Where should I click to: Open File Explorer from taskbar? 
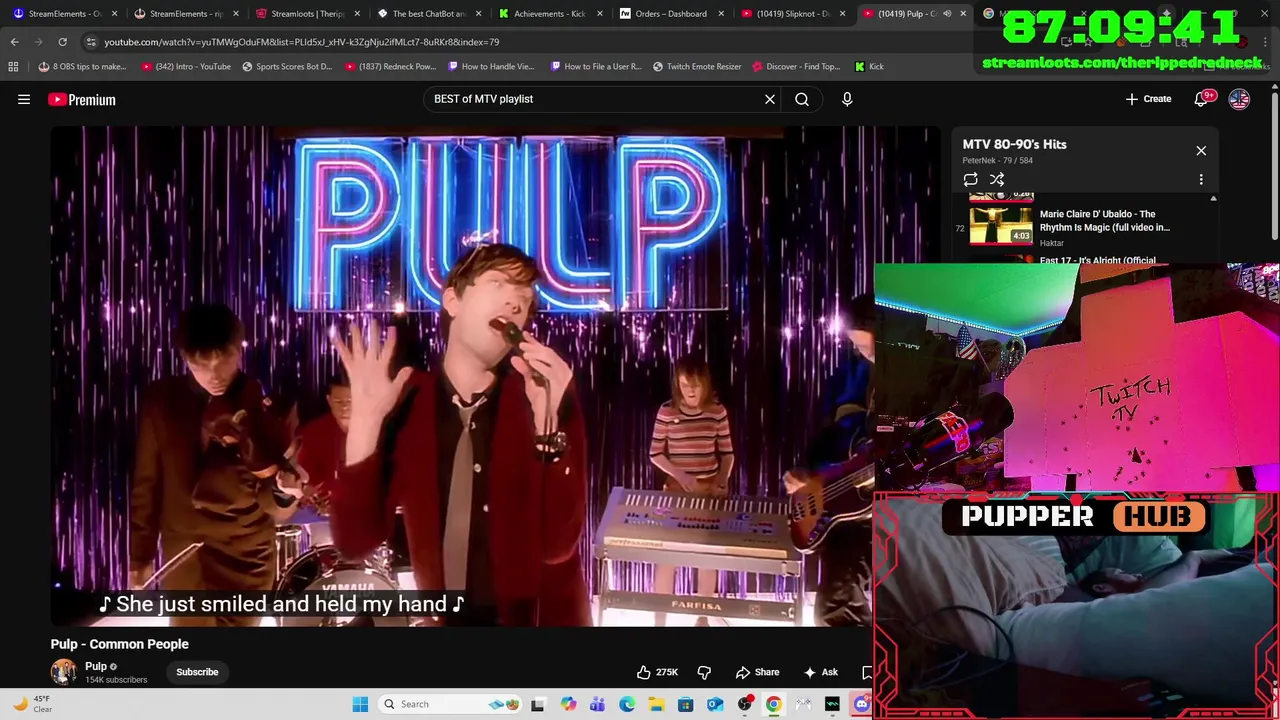(x=656, y=704)
